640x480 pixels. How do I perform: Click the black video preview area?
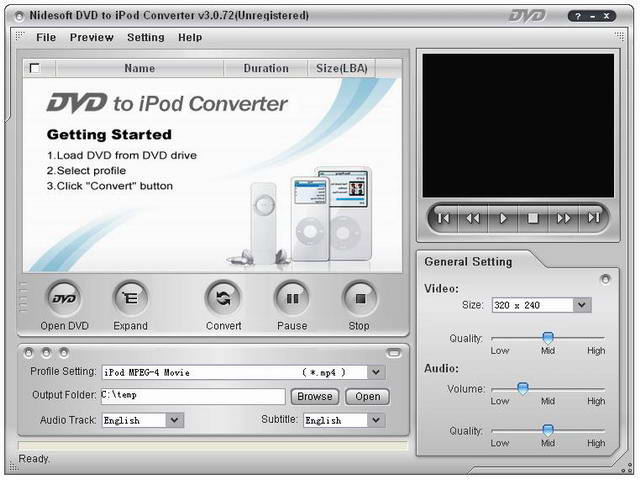[x=518, y=126]
